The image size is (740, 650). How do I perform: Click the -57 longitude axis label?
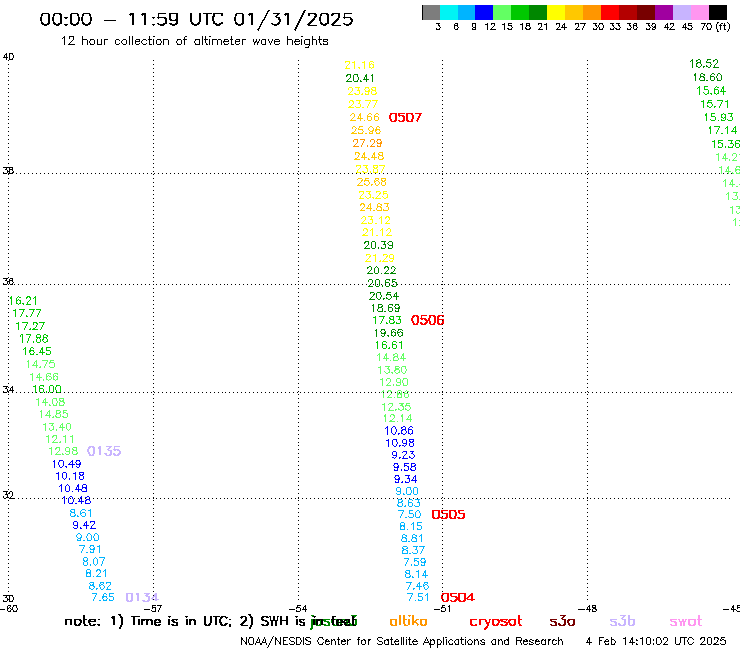pos(153,609)
